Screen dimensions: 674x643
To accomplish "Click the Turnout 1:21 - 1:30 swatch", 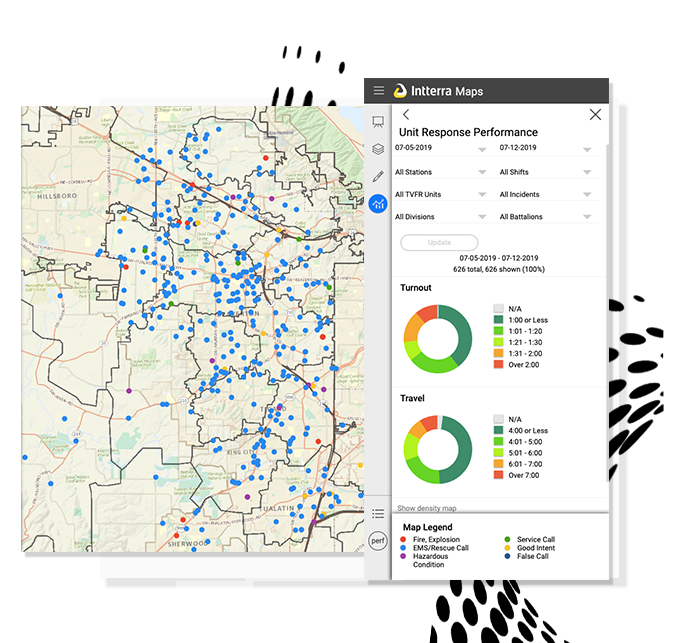I will tap(498, 342).
